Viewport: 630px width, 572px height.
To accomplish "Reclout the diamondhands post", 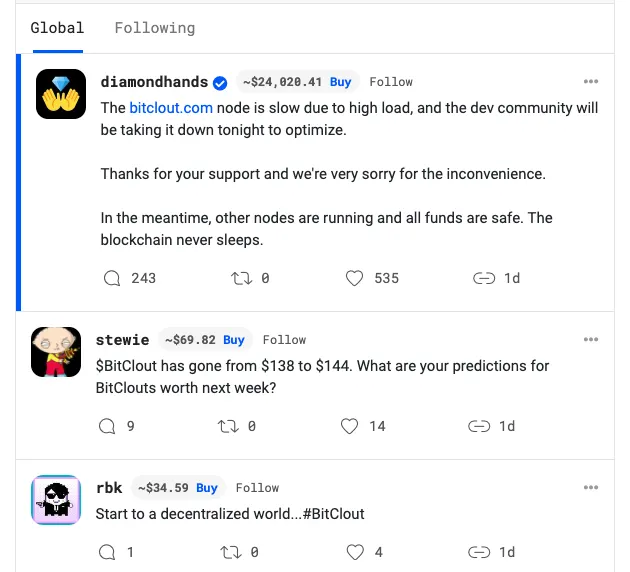I will point(241,278).
